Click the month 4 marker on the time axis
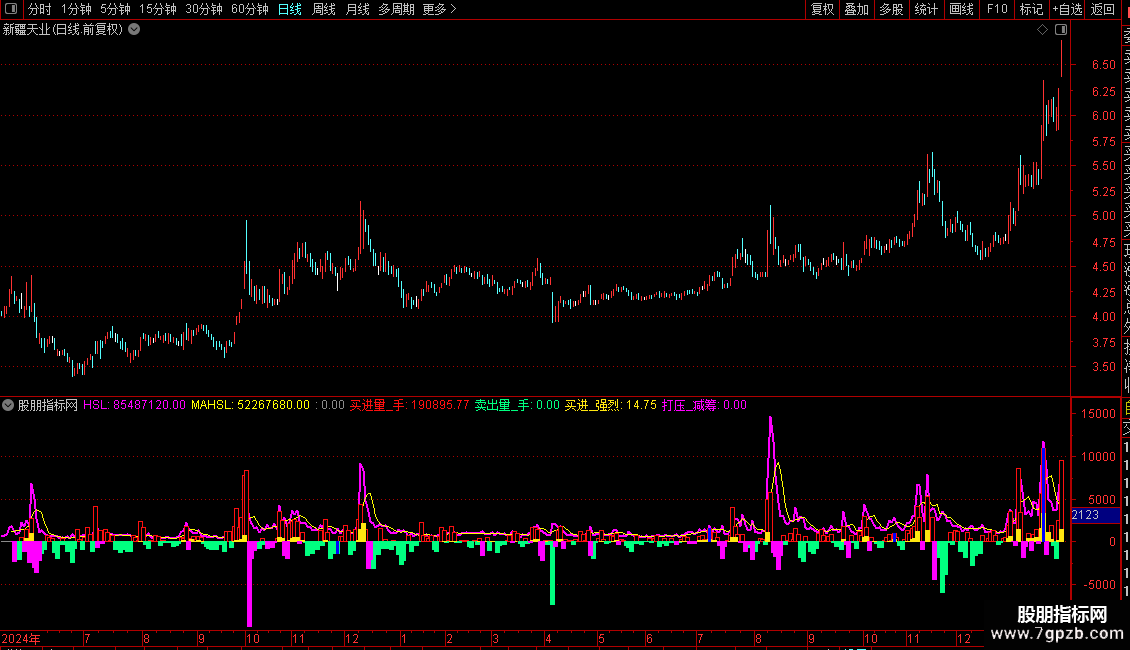This screenshot has height=650, width=1130. pyautogui.click(x=548, y=638)
